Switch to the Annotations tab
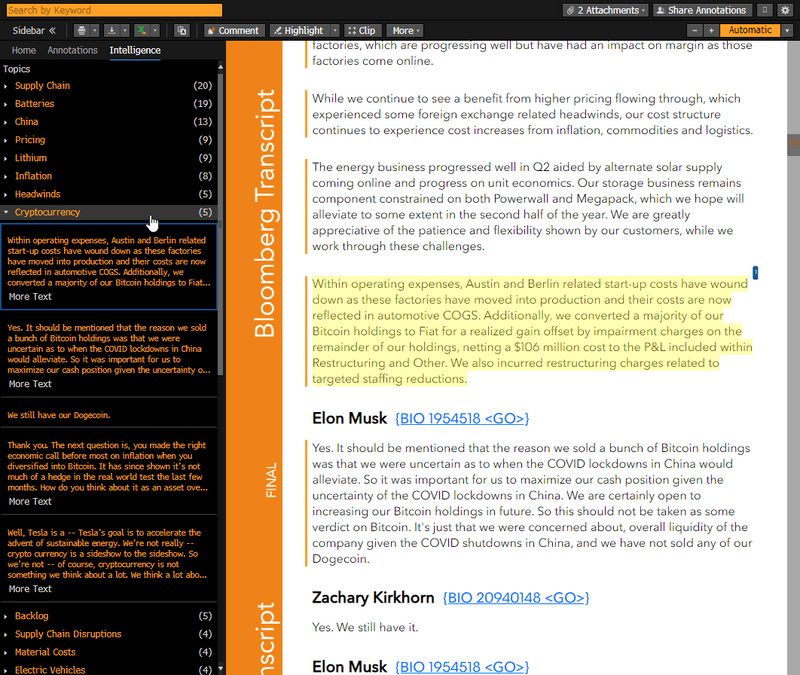The width and height of the screenshot is (800, 675). 72,50
